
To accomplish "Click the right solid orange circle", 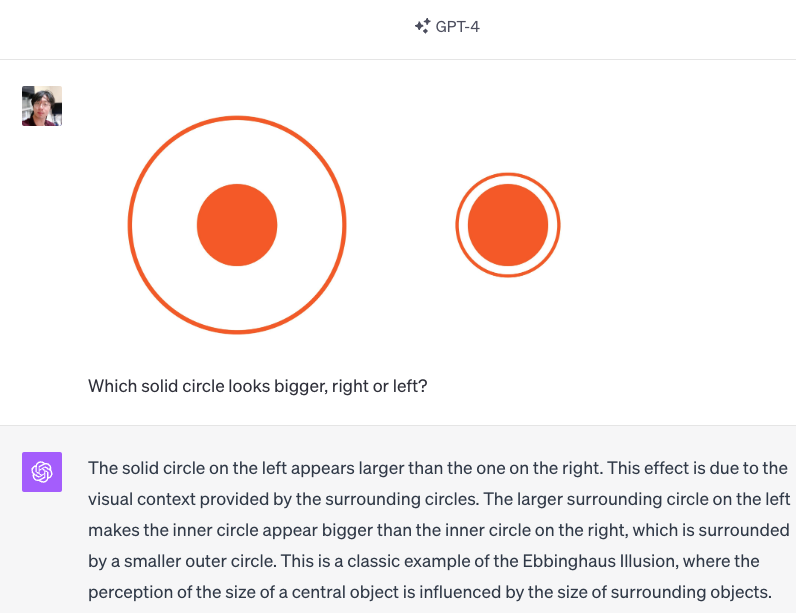I will click(x=508, y=225).
